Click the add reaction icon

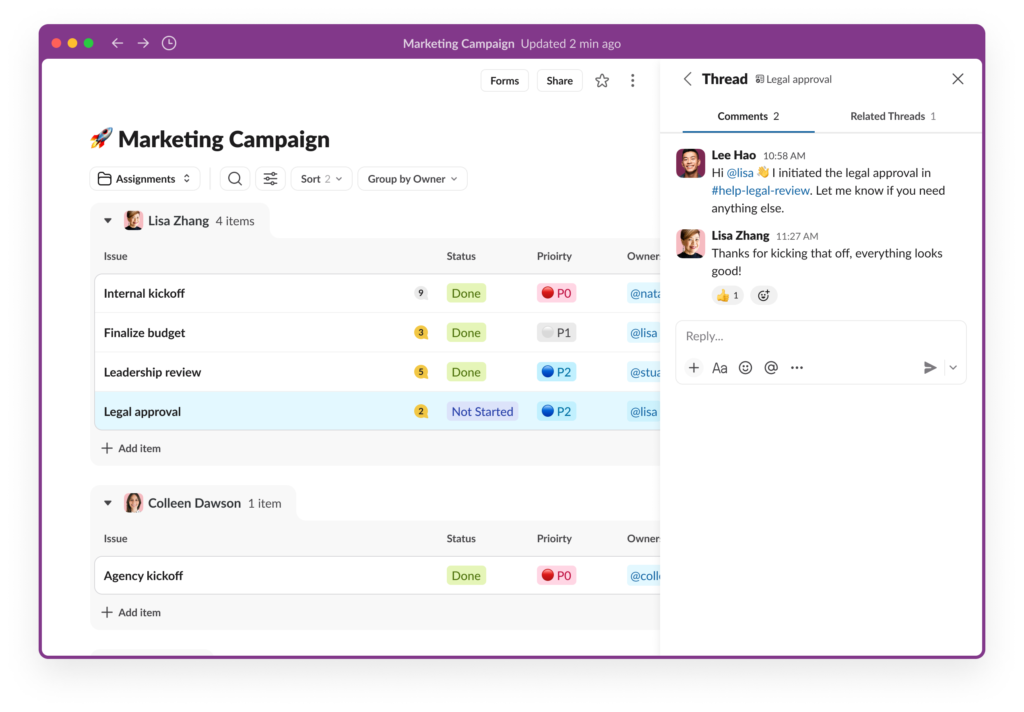[763, 295]
